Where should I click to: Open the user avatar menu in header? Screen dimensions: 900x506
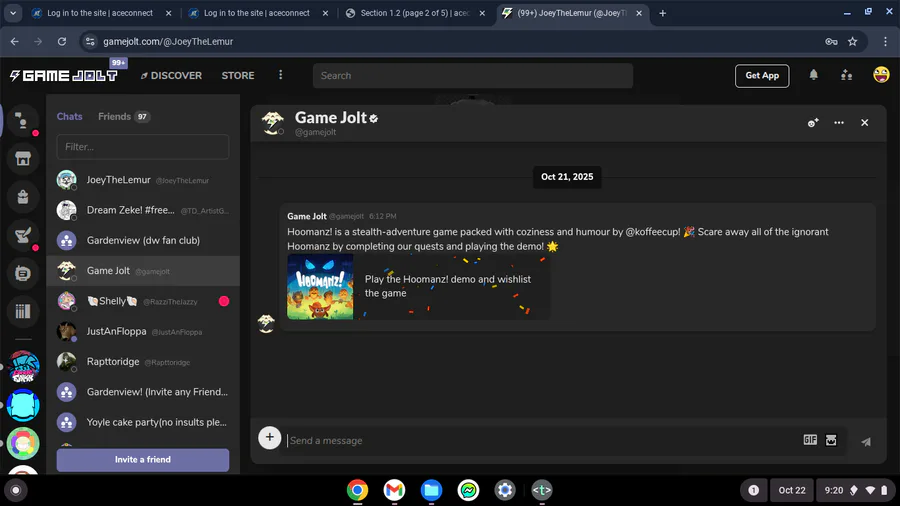pos(881,75)
